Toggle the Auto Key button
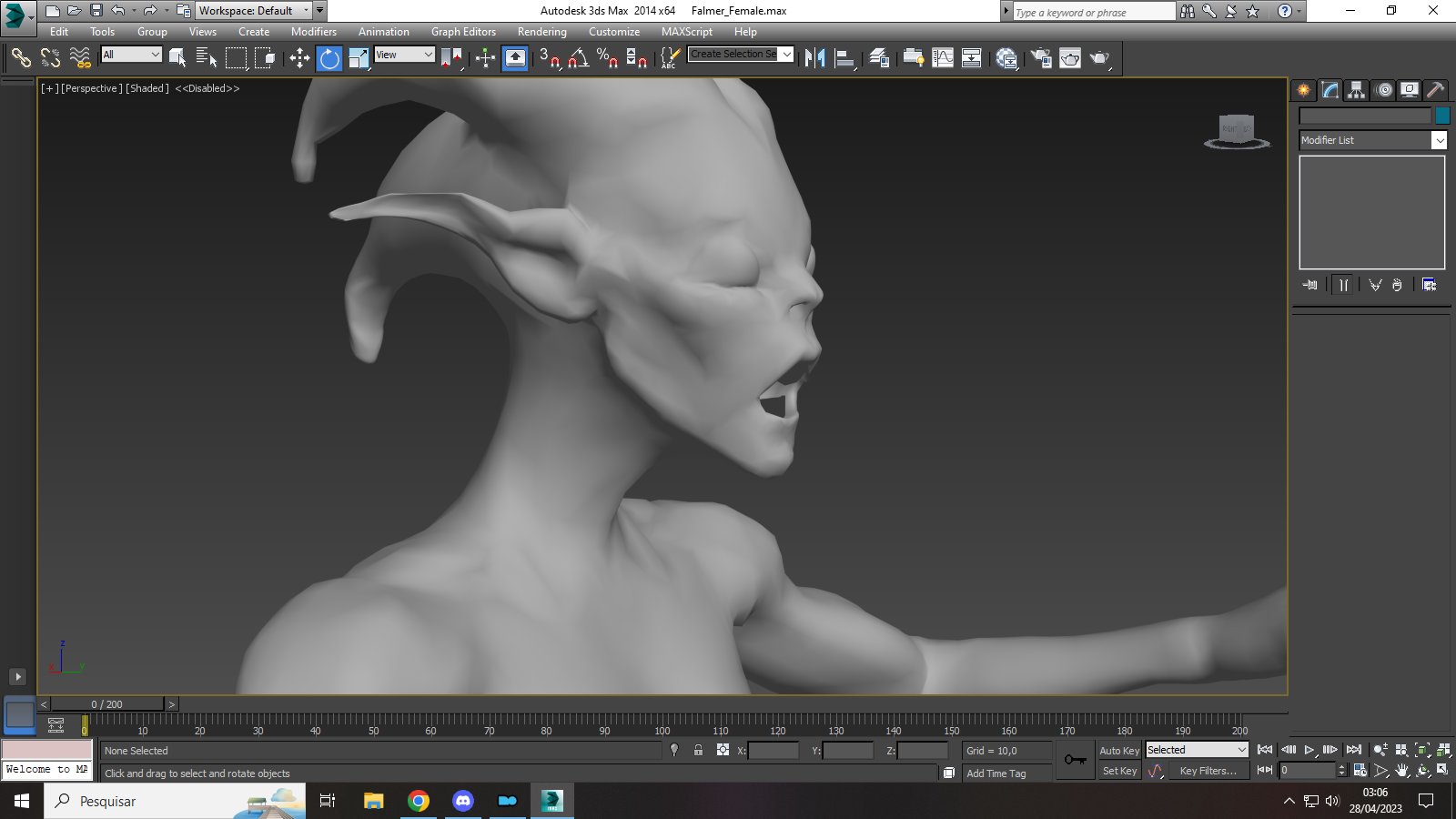The image size is (1456, 819). [x=1119, y=751]
